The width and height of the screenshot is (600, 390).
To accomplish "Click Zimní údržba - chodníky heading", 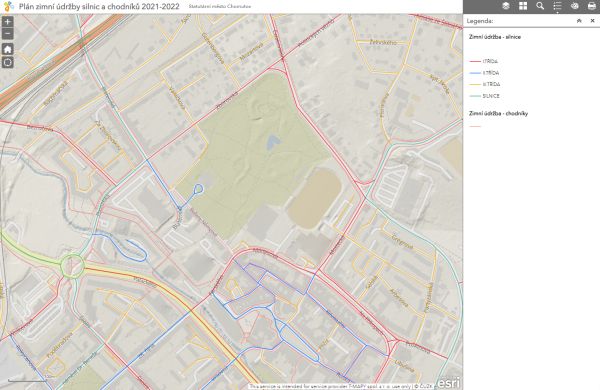I will (x=498, y=113).
